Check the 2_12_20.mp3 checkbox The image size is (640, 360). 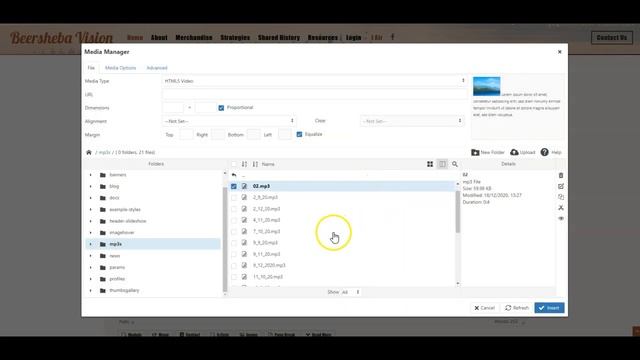pyautogui.click(x=234, y=209)
